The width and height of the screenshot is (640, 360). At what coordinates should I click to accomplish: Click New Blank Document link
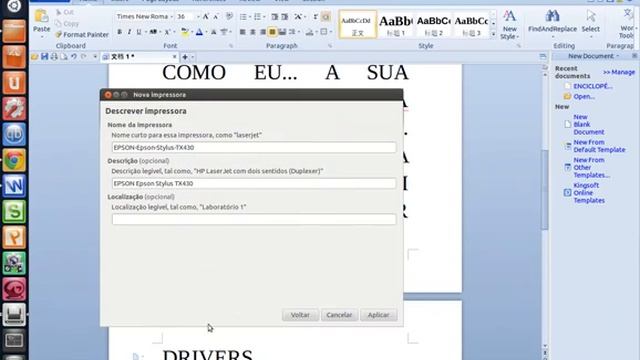point(589,124)
